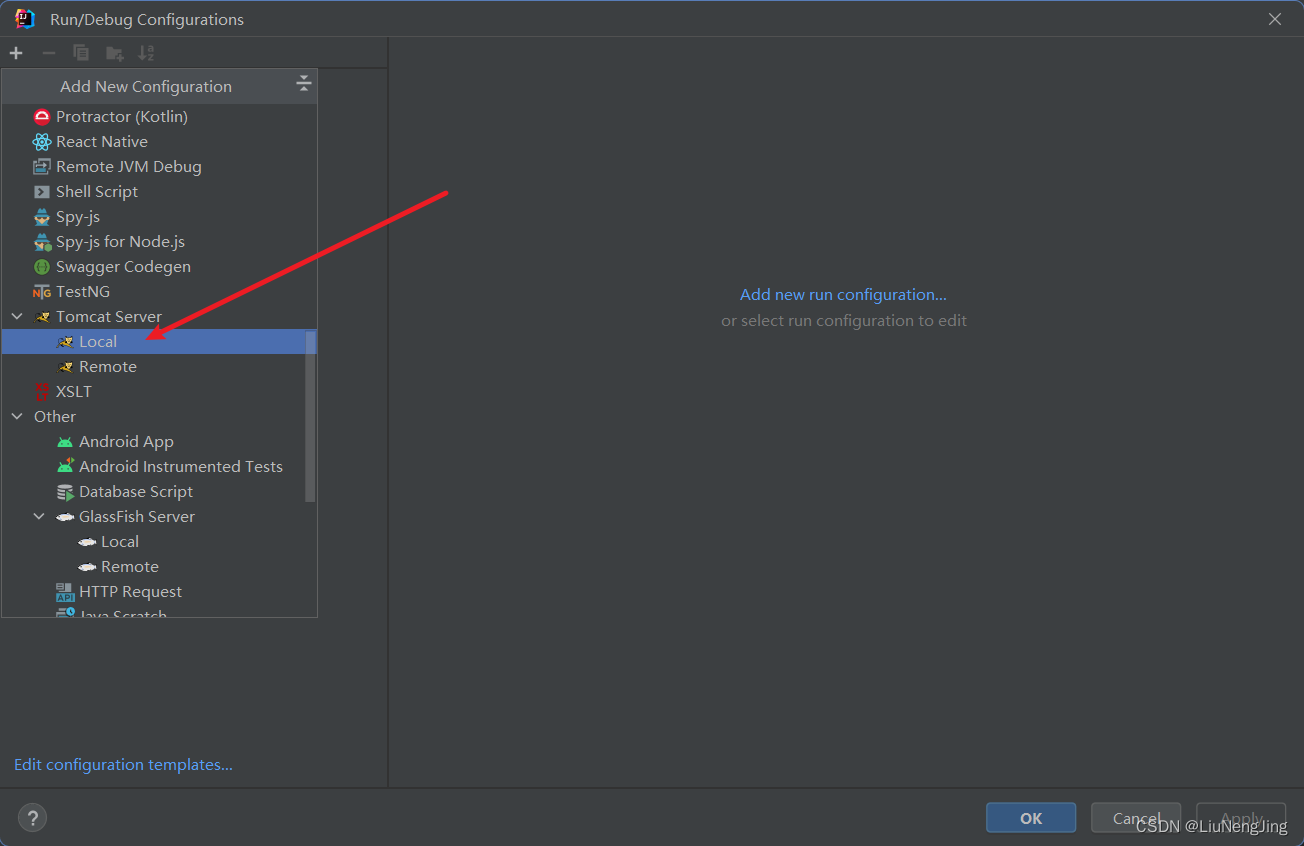The height and width of the screenshot is (846, 1304).
Task: Collapse the GlassFish Server tree node
Action: click(39, 517)
